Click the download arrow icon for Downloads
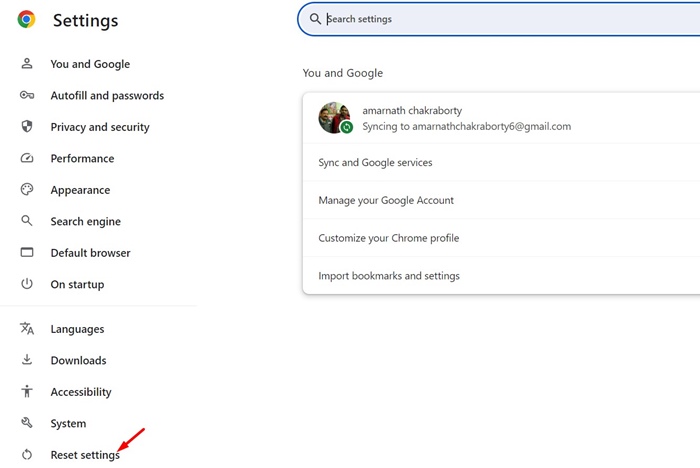The height and width of the screenshot is (468, 700). 27,359
